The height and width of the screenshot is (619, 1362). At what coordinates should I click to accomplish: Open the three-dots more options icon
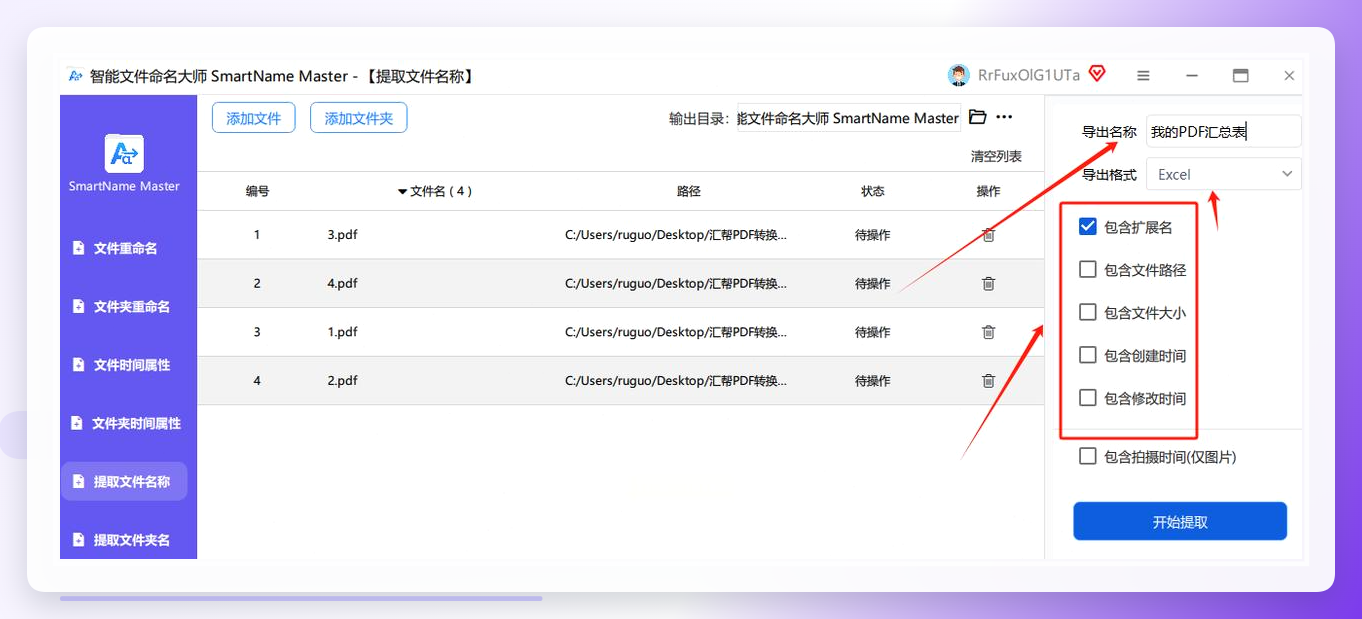point(1004,117)
